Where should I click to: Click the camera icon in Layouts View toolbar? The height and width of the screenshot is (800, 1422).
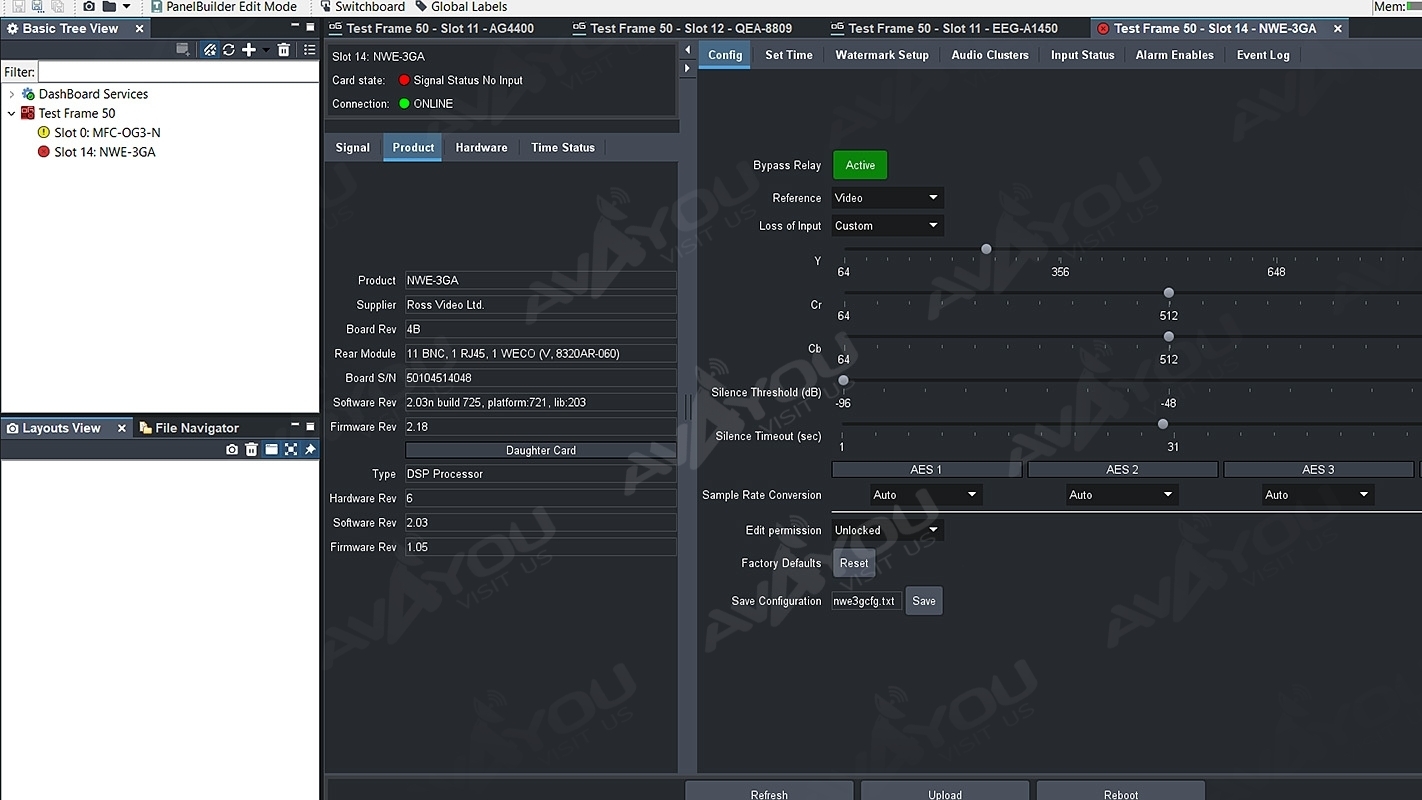click(232, 450)
